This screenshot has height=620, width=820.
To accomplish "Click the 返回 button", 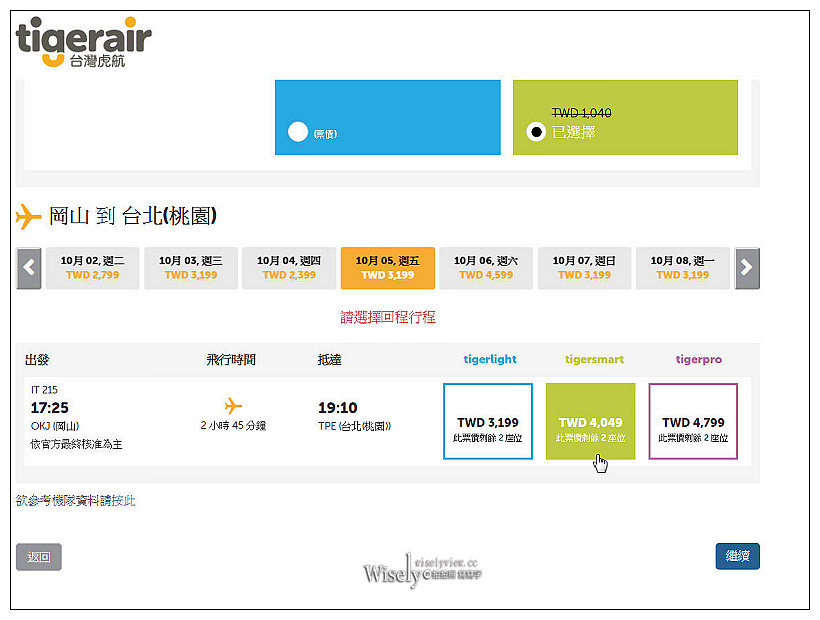I will [38, 557].
